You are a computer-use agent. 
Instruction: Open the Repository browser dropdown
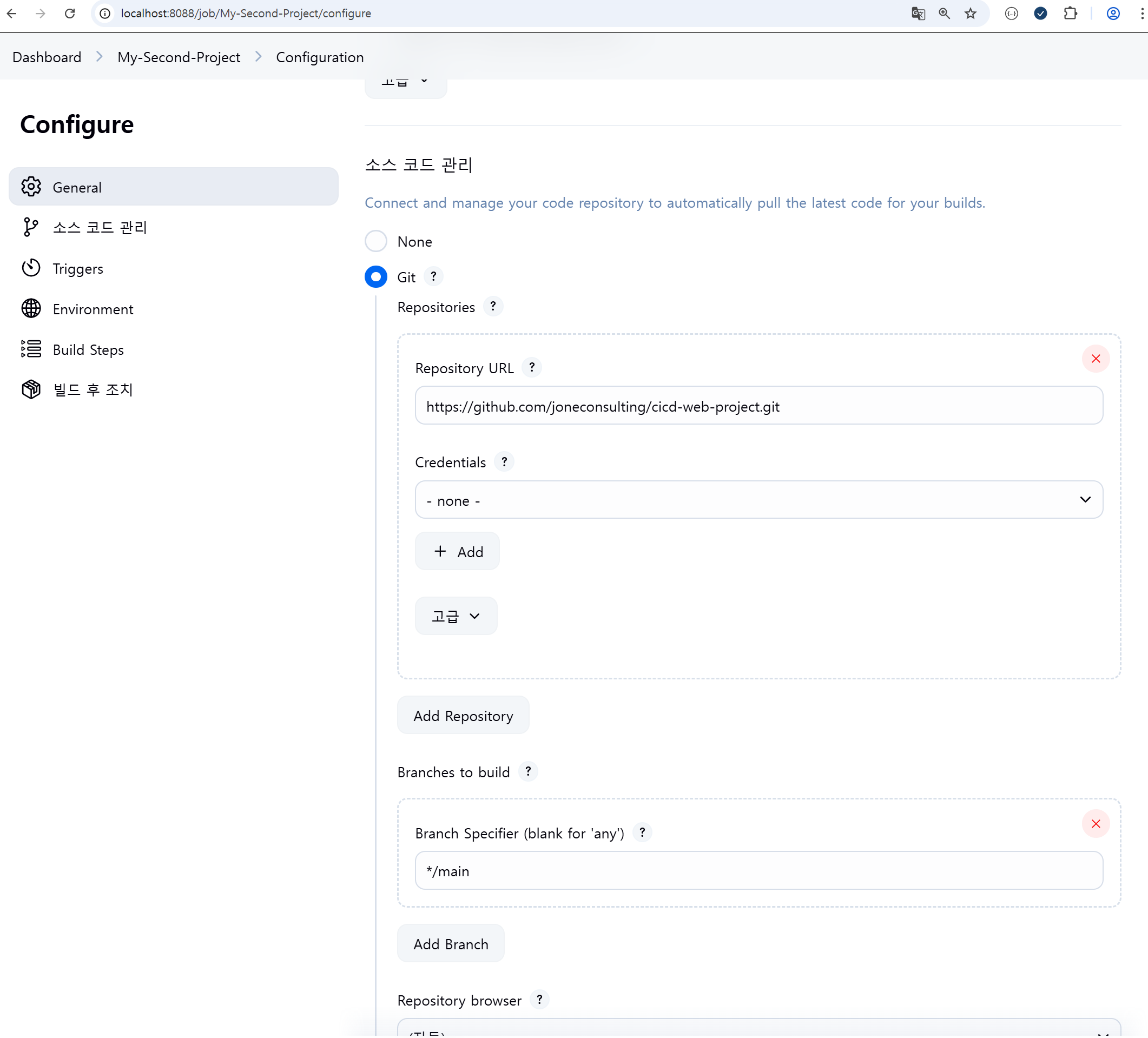tap(758, 1029)
